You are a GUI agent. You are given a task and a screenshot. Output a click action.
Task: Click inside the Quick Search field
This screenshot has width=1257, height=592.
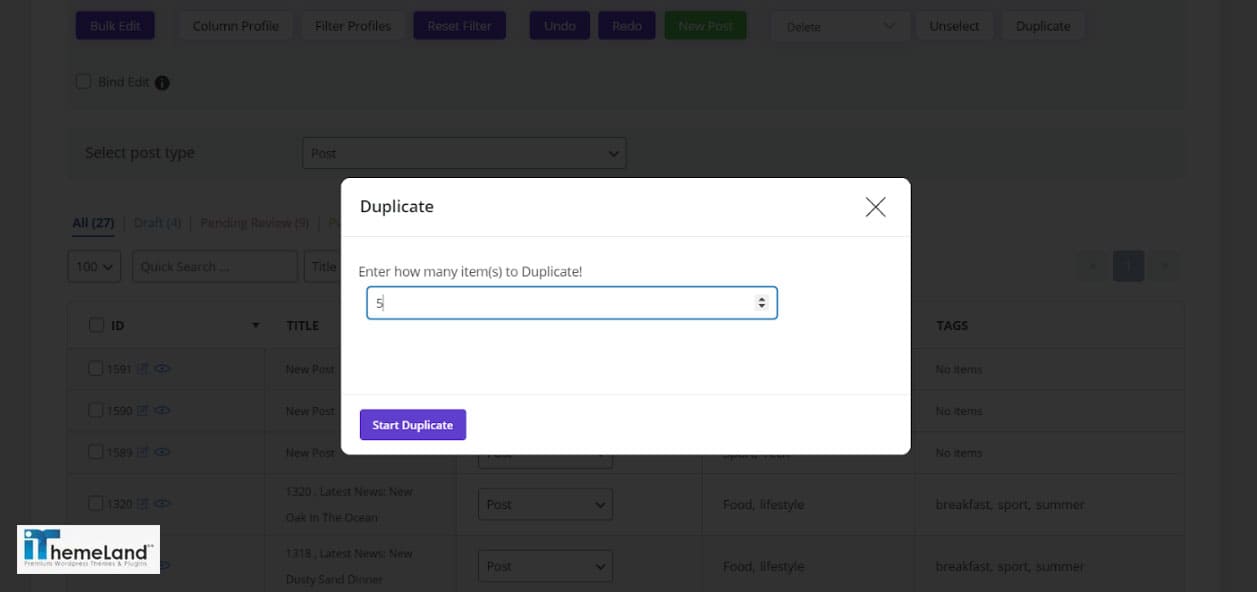tap(214, 266)
